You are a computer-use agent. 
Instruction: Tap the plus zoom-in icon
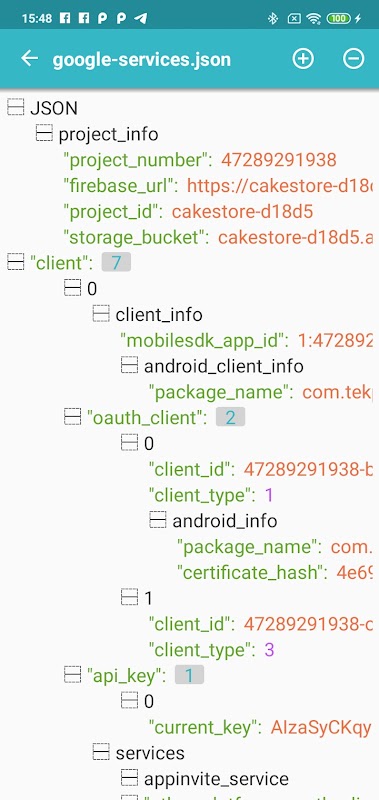302,59
